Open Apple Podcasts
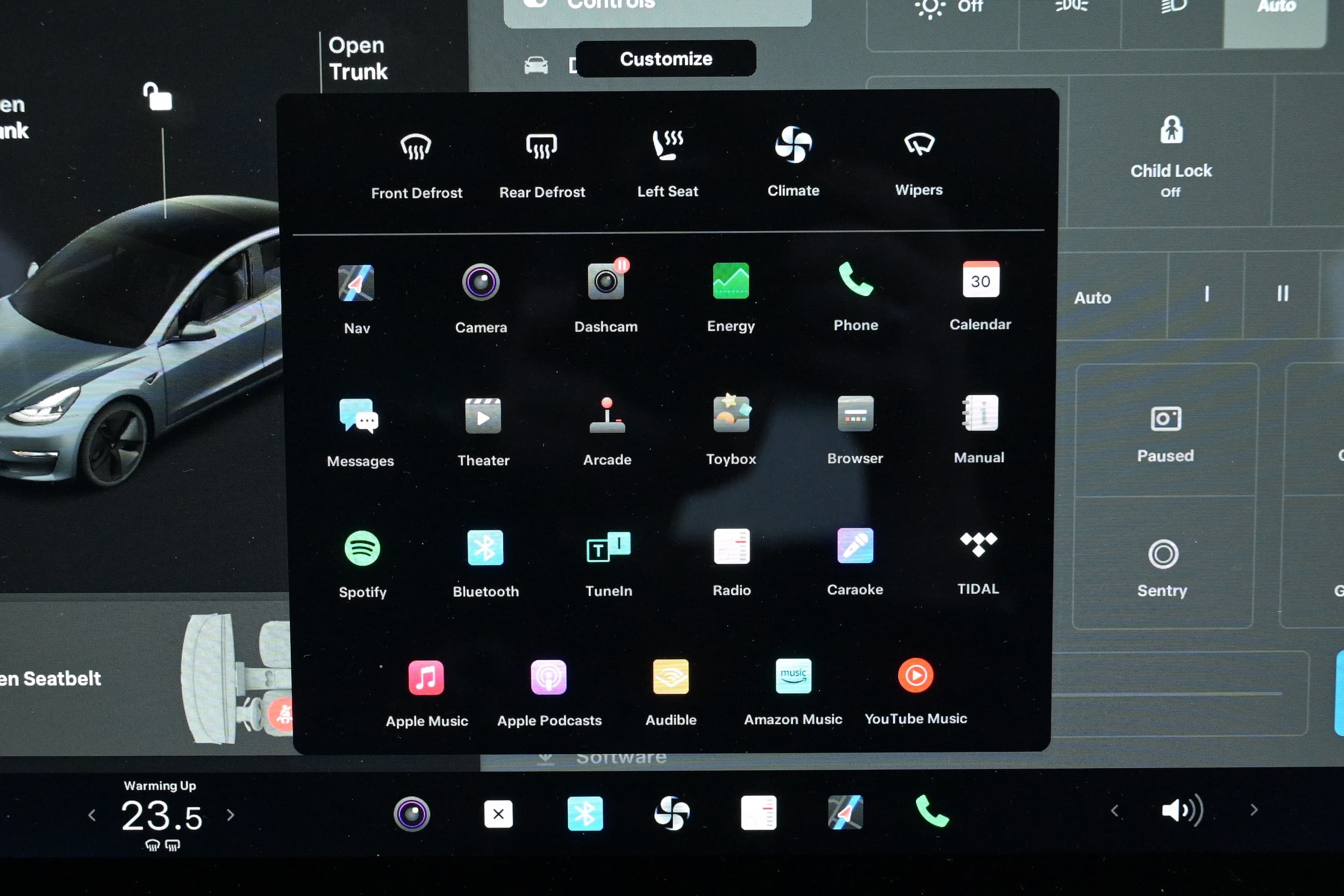This screenshot has height=896, width=1344. pos(548,693)
